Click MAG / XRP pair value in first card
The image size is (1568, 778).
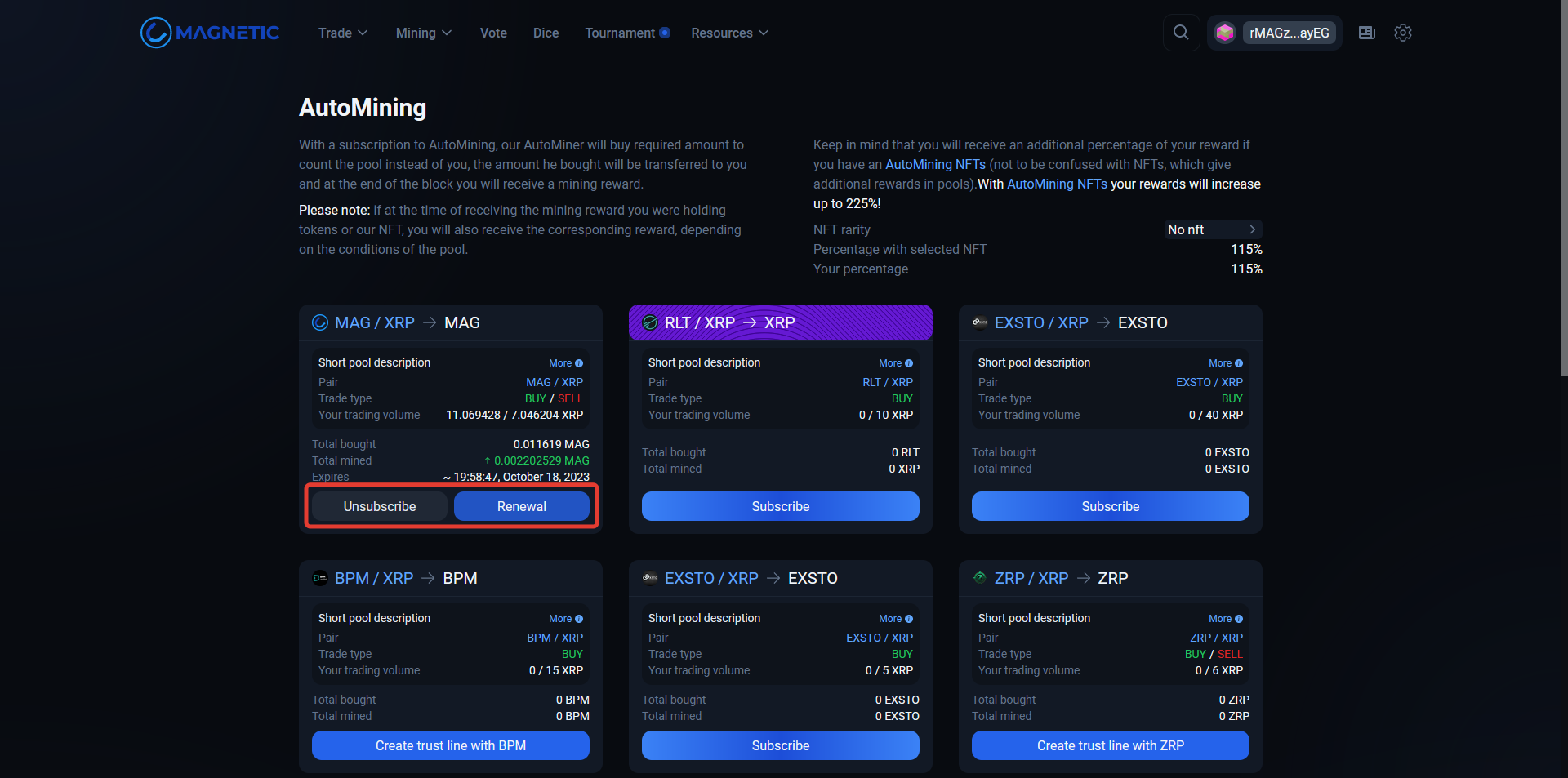click(555, 382)
